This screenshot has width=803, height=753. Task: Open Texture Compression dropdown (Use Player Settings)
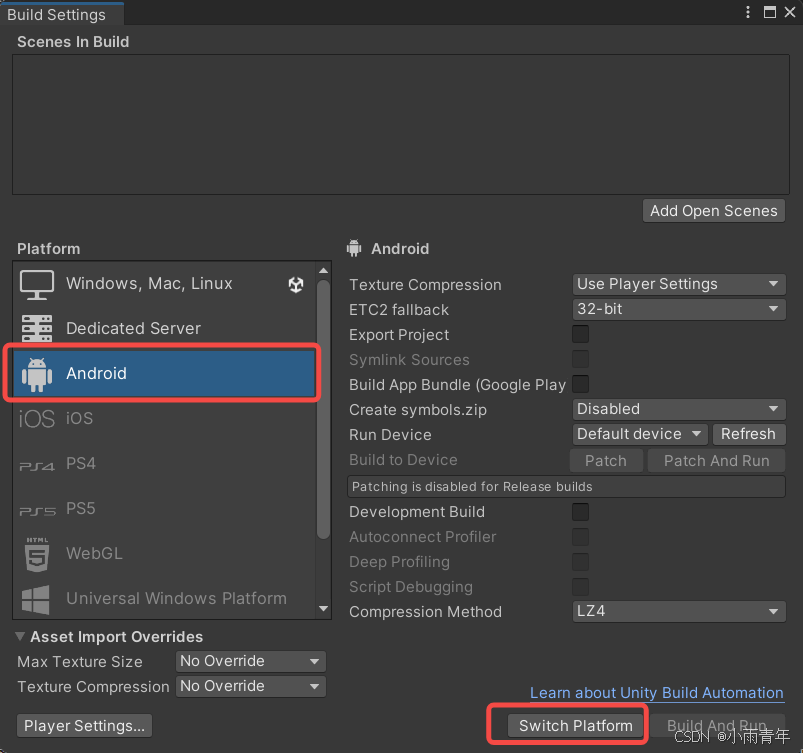tap(679, 284)
